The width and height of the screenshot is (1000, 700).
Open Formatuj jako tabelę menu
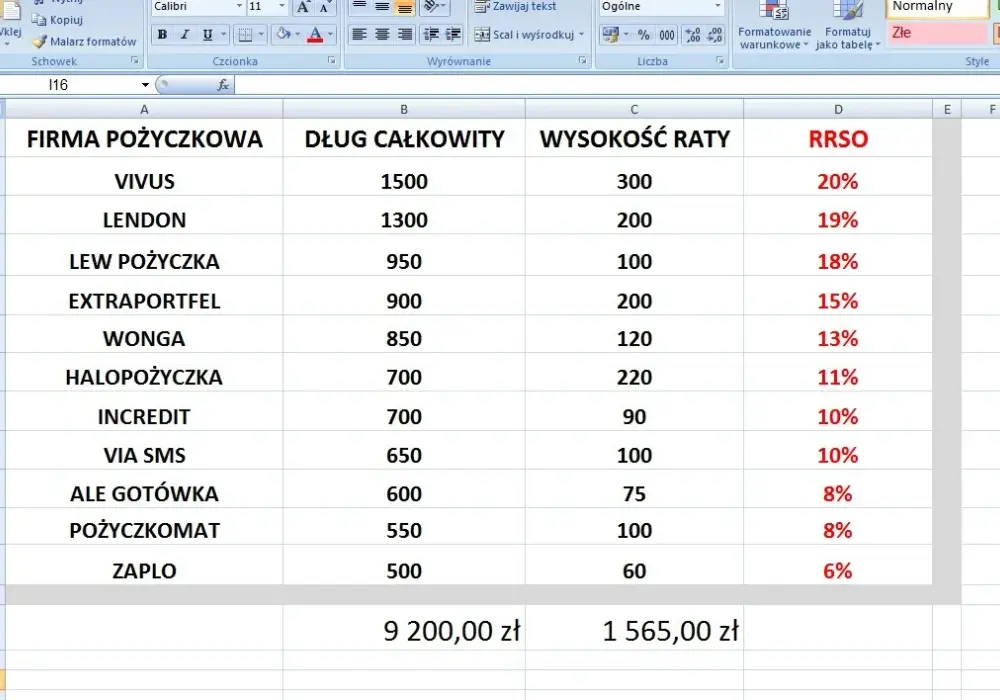tap(848, 26)
